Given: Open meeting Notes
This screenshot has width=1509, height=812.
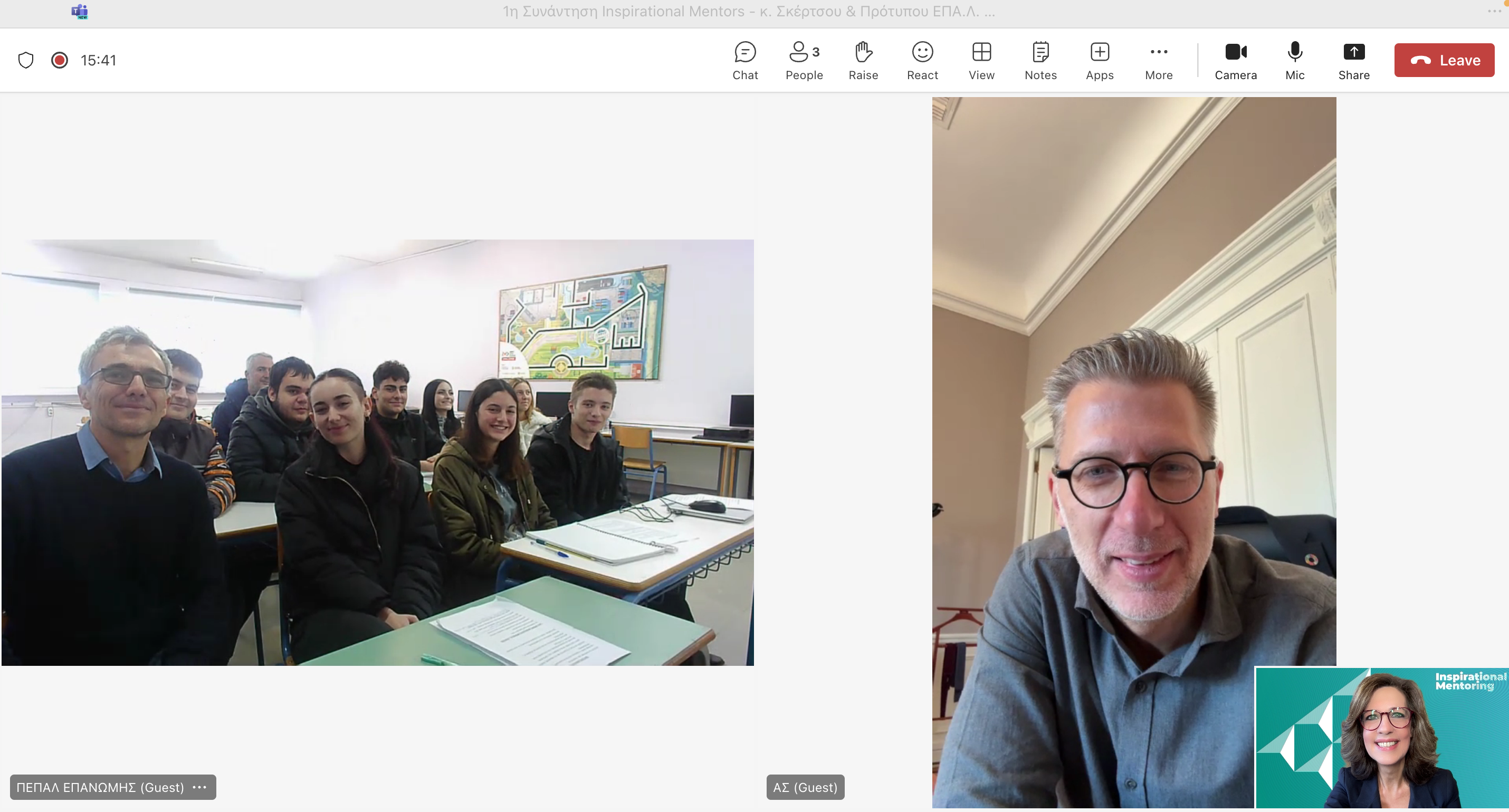Looking at the screenshot, I should point(1040,60).
